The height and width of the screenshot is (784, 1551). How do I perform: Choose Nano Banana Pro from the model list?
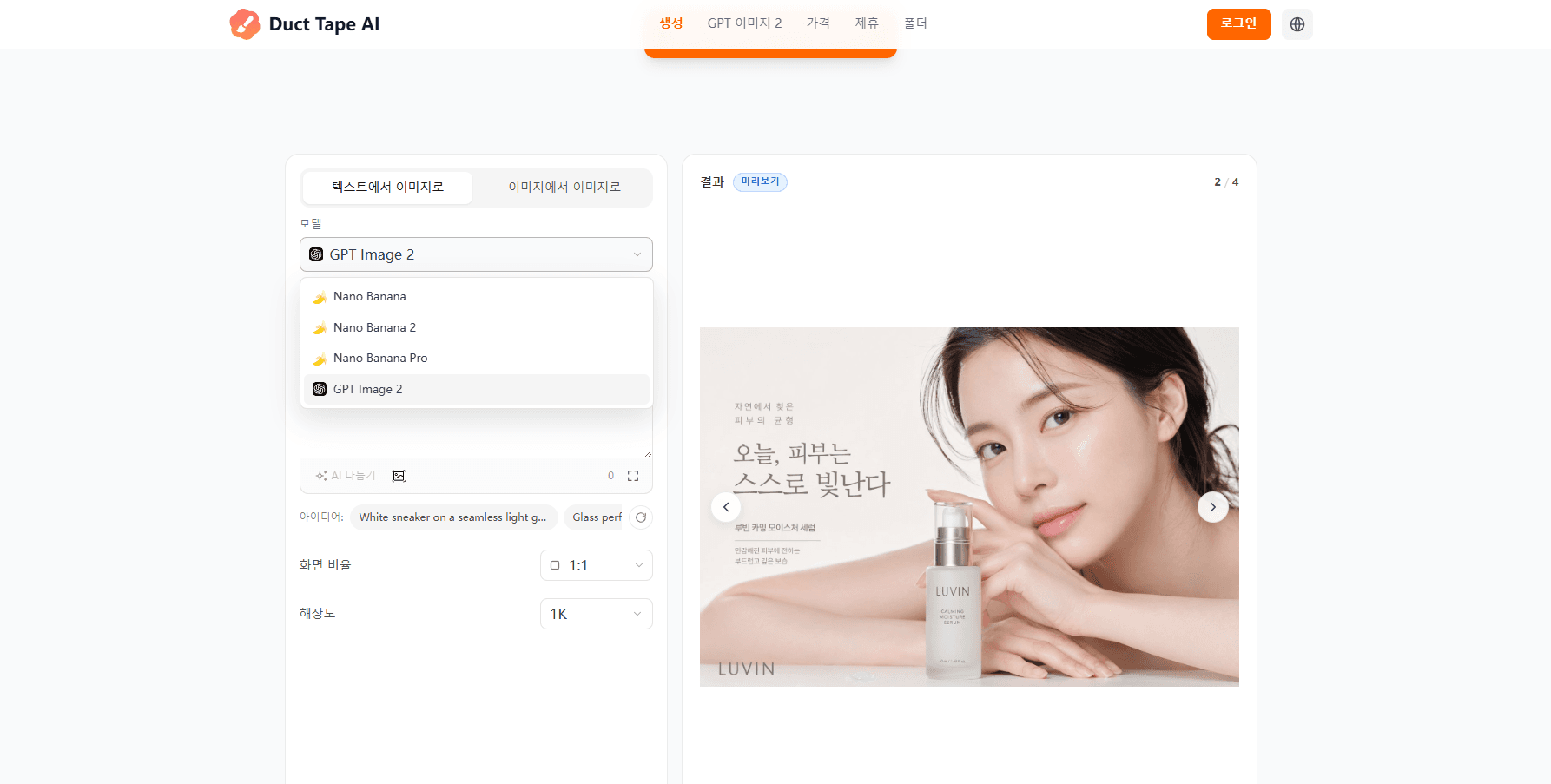point(476,359)
